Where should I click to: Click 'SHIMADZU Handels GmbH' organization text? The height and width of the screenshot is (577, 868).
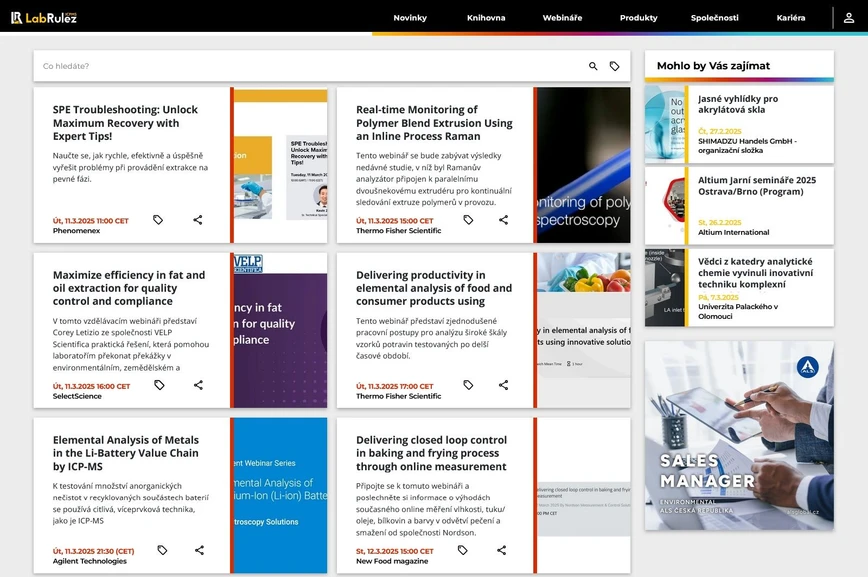747,146
